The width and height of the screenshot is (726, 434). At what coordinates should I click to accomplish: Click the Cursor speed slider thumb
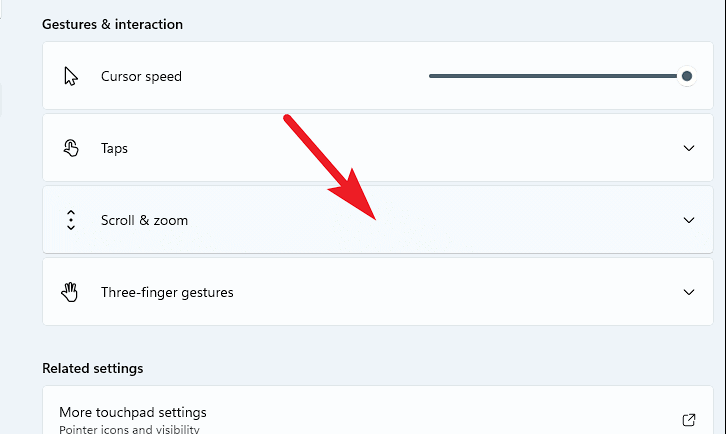[x=687, y=76]
